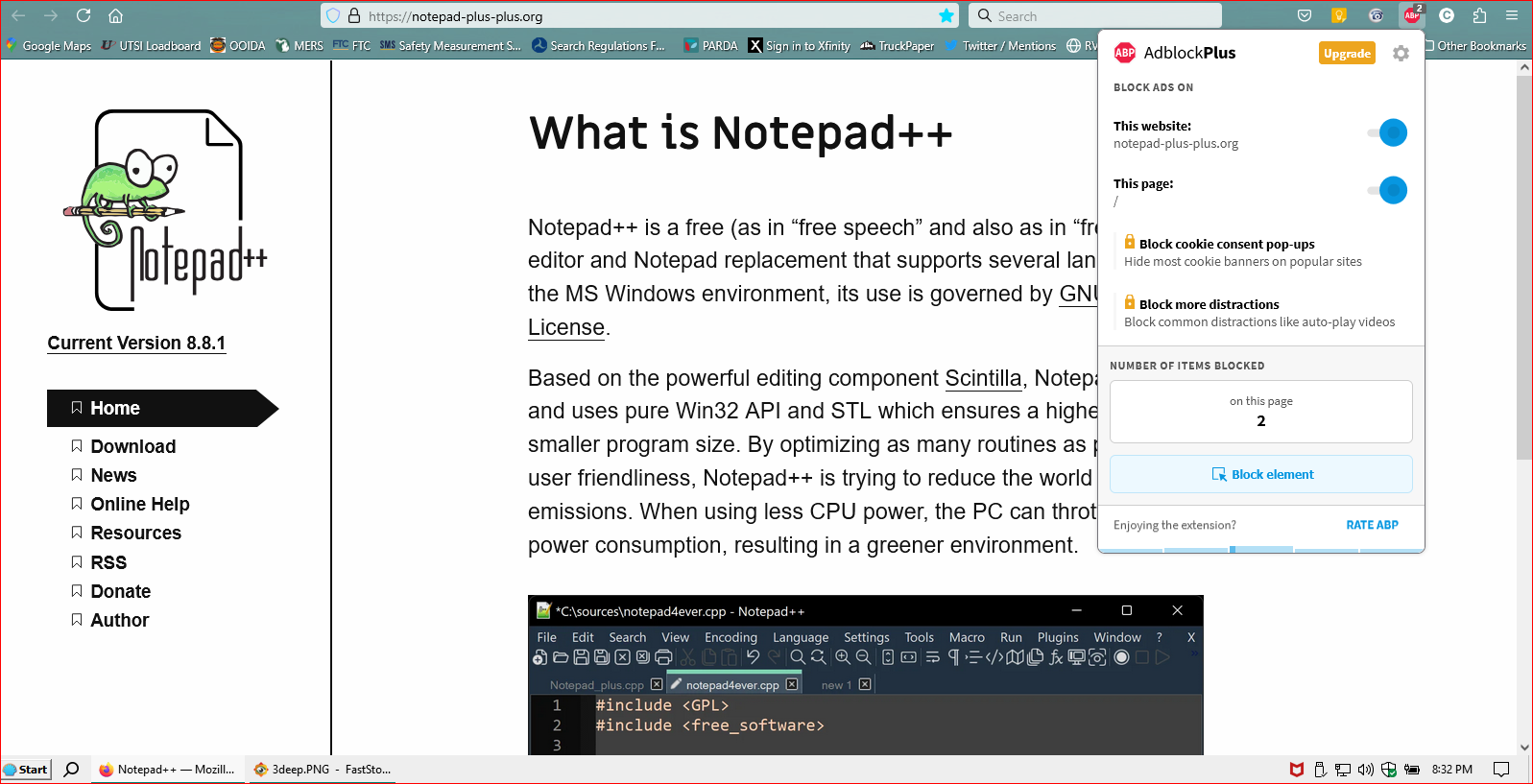The image size is (1533, 784).
Task: Toggle ad blocking for this website
Action: point(1387,132)
